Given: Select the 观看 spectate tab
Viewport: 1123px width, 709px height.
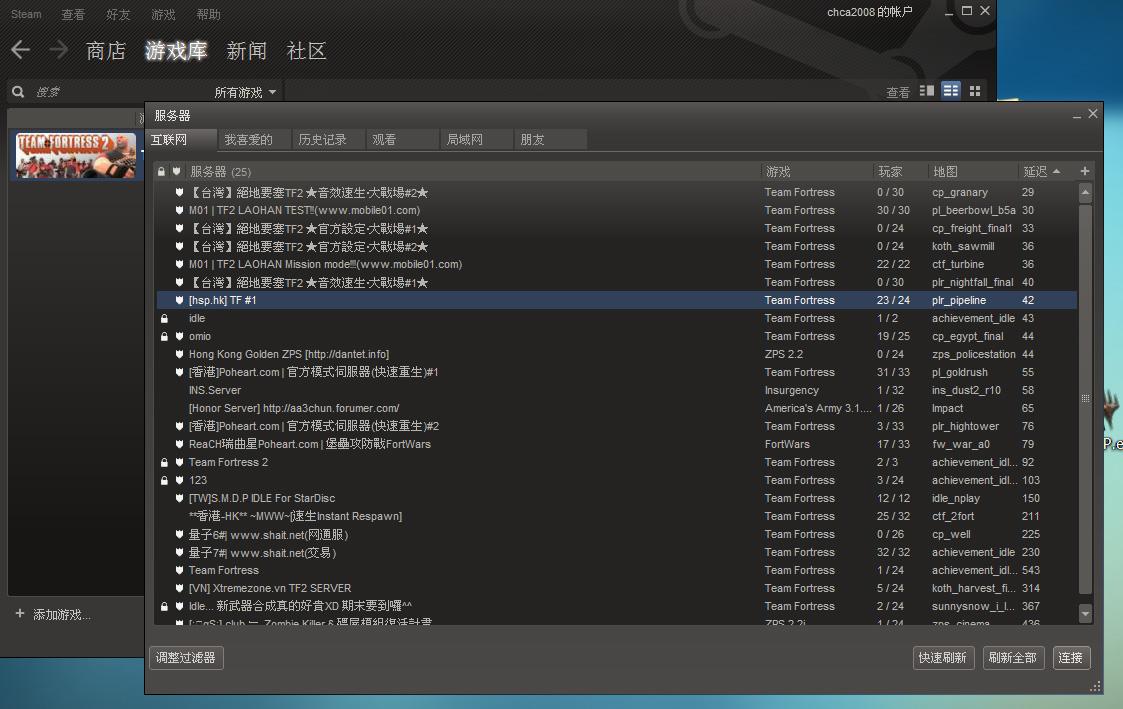Looking at the screenshot, I should pos(403,140).
